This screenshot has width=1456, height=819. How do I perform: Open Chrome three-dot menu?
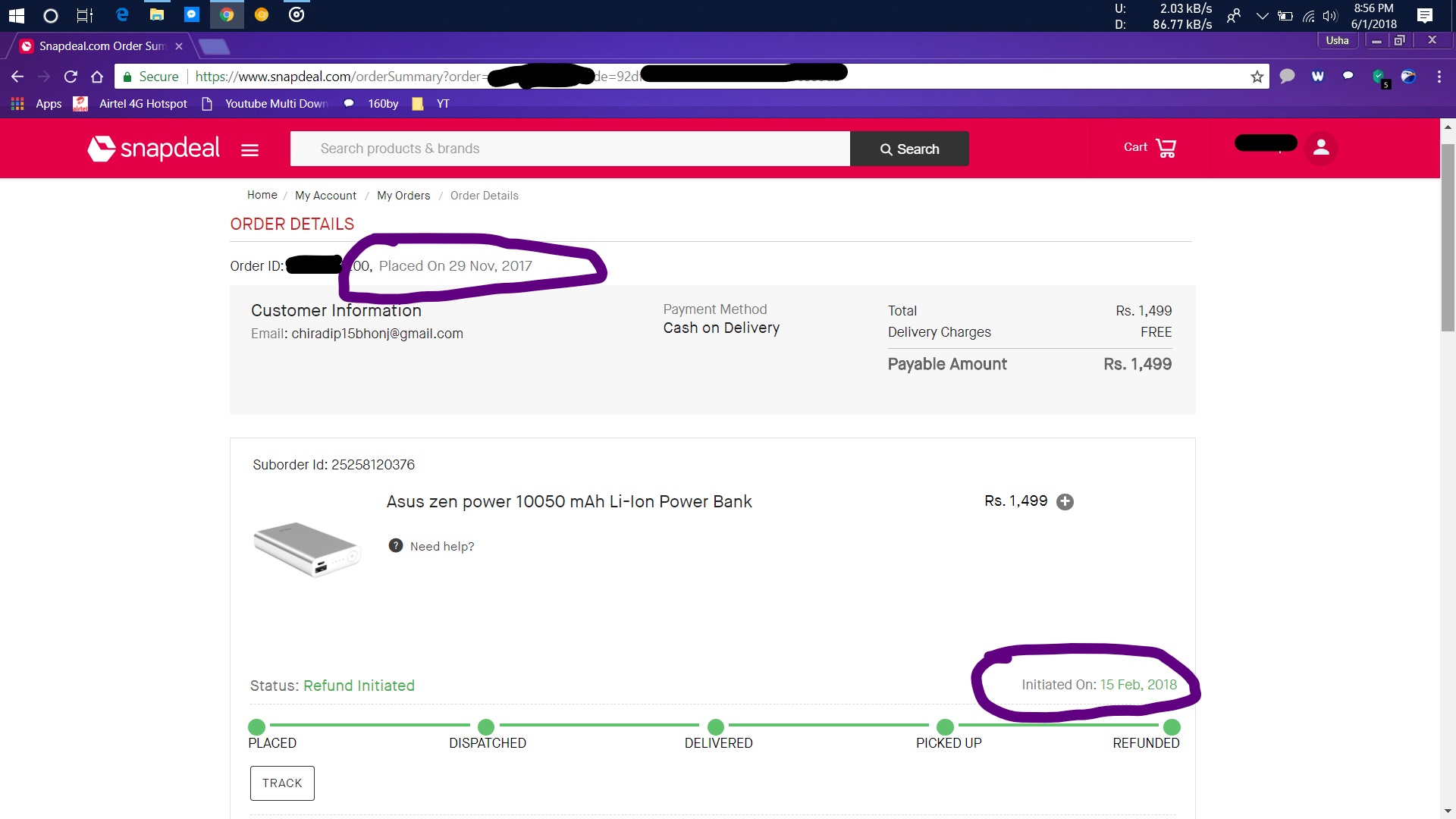click(1439, 77)
